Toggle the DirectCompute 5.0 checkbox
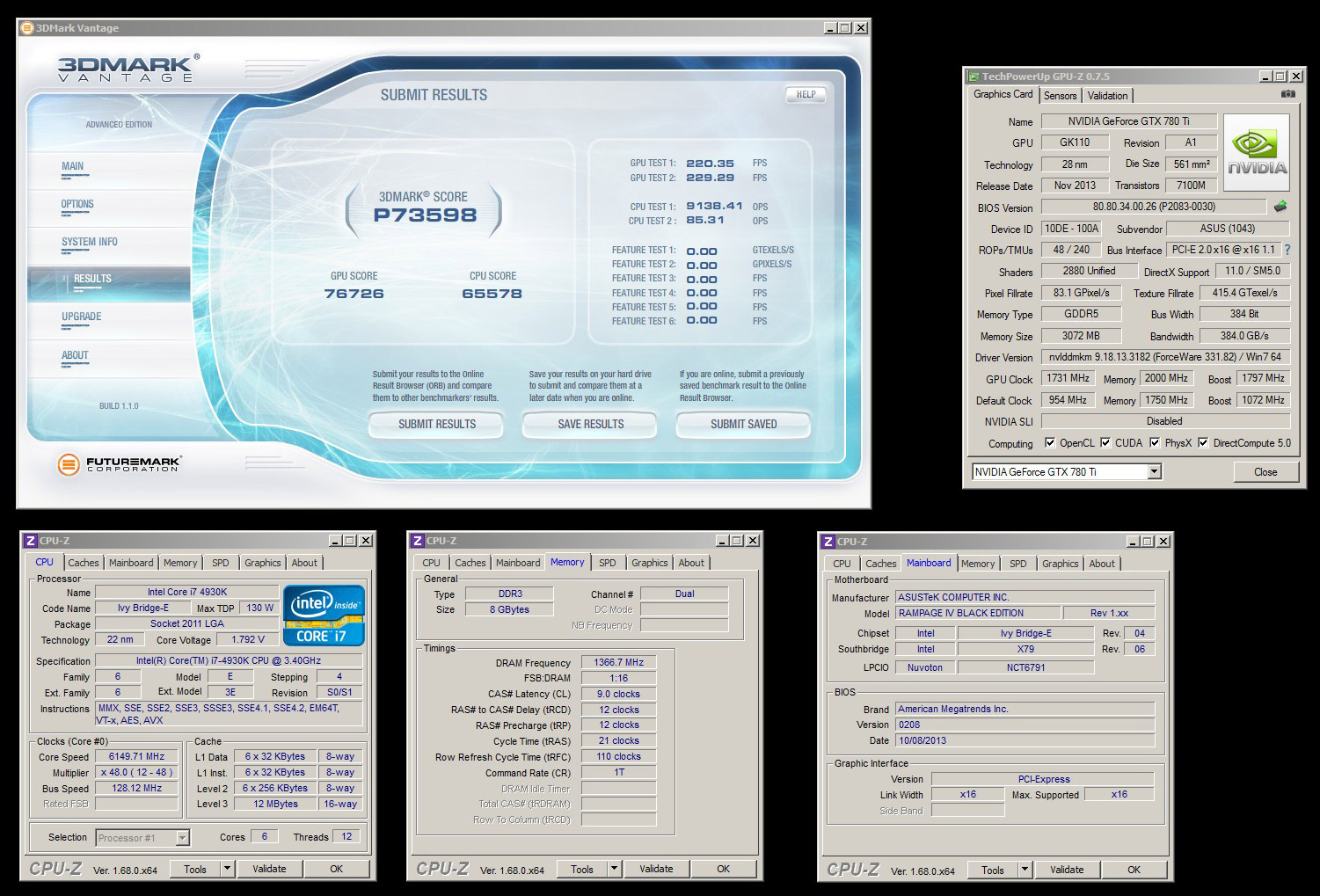Viewport: 1320px width, 896px height. [x=1203, y=442]
